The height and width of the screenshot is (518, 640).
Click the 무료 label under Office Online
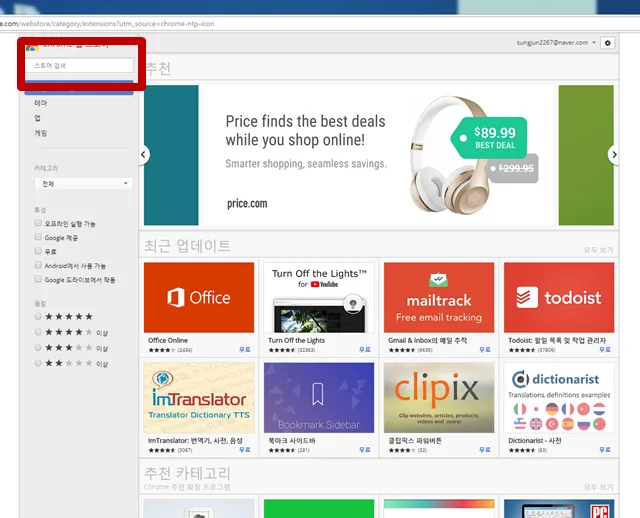(x=244, y=350)
